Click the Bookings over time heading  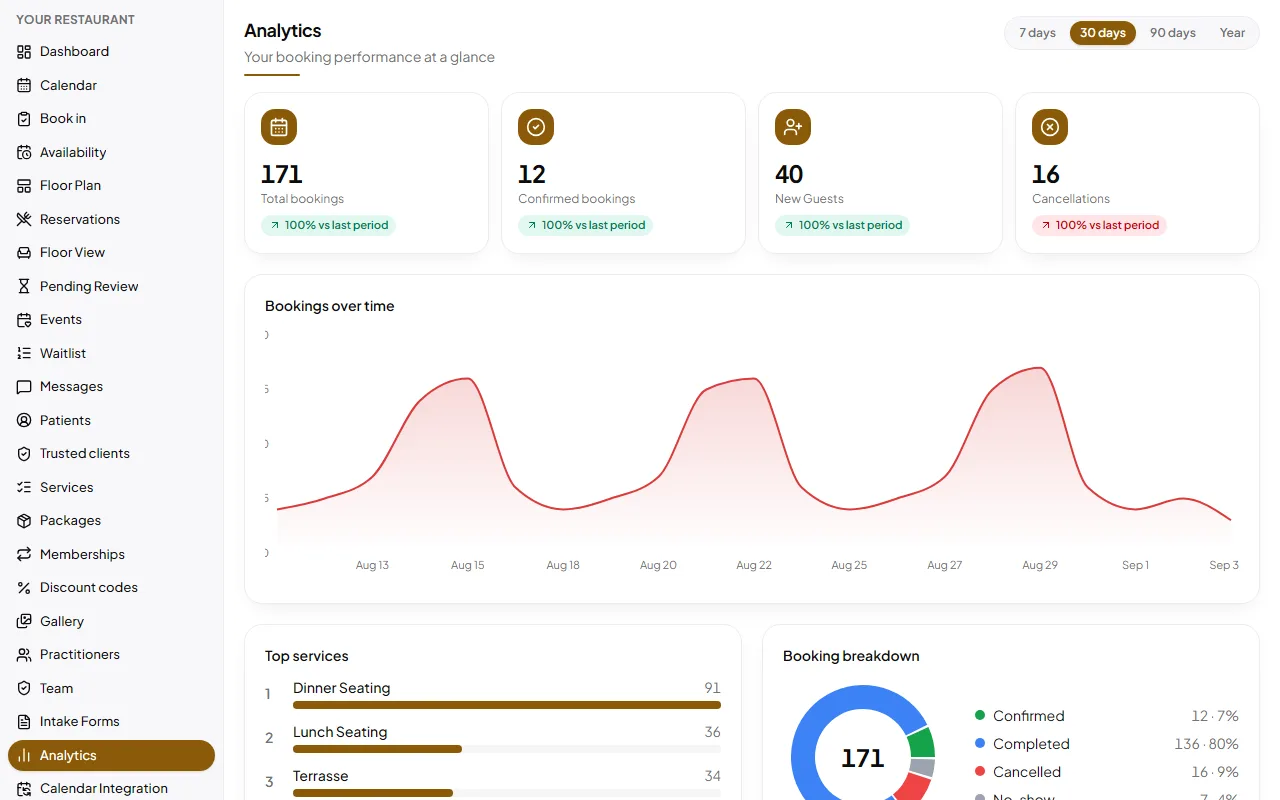(x=329, y=306)
